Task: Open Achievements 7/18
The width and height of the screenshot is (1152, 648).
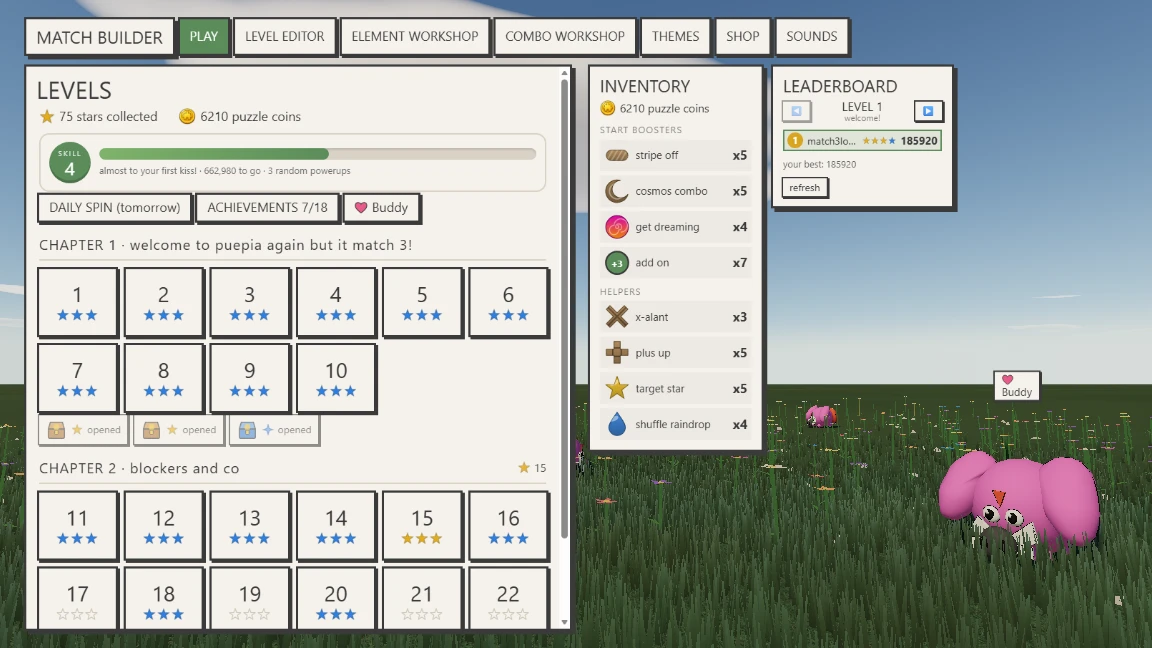Action: (267, 208)
